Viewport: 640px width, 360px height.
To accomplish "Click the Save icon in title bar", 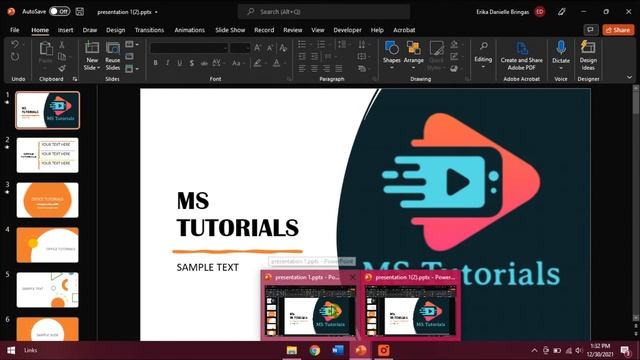I will pyautogui.click(x=80, y=11).
